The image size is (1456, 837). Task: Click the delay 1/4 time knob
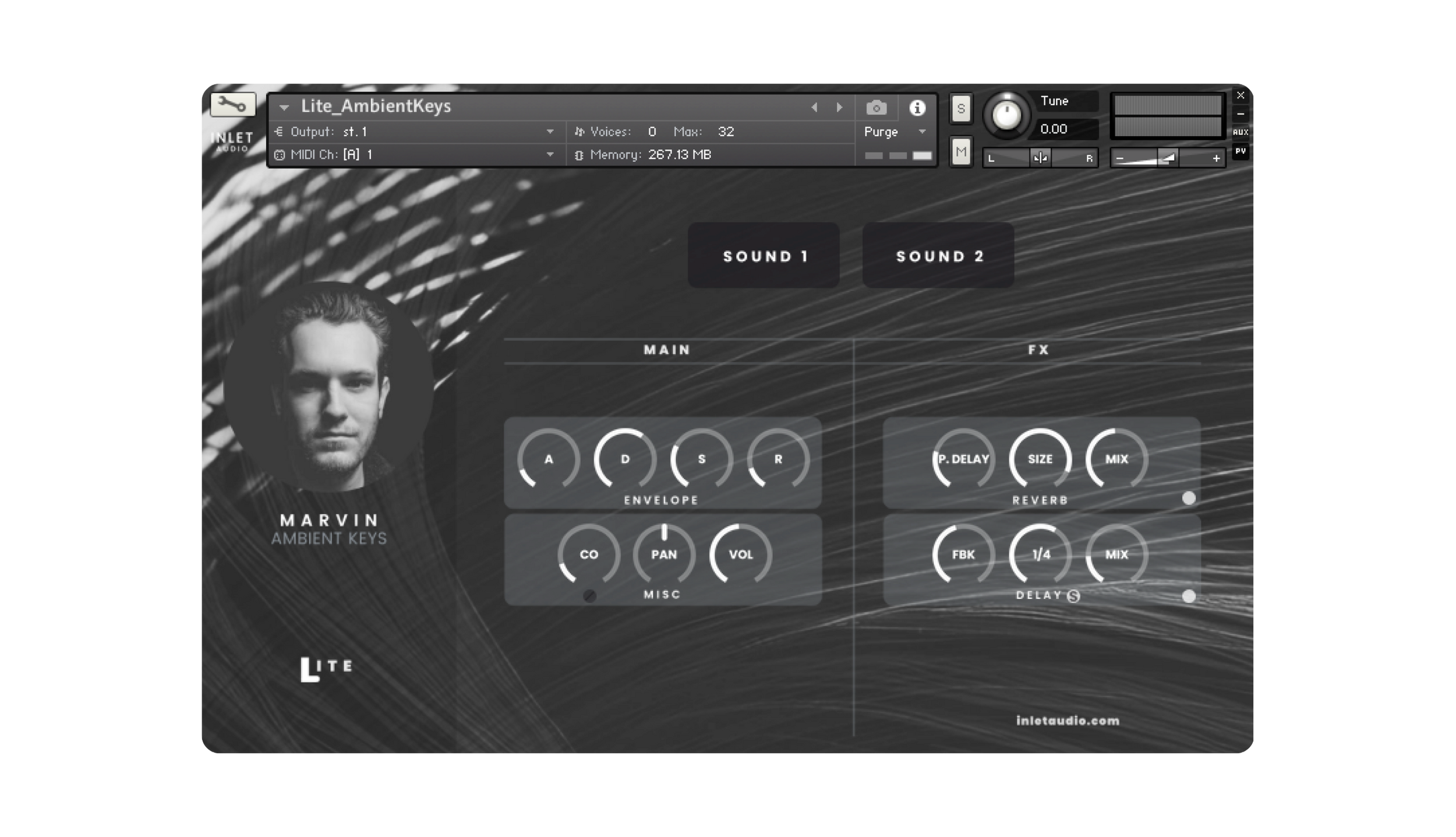(x=1040, y=554)
